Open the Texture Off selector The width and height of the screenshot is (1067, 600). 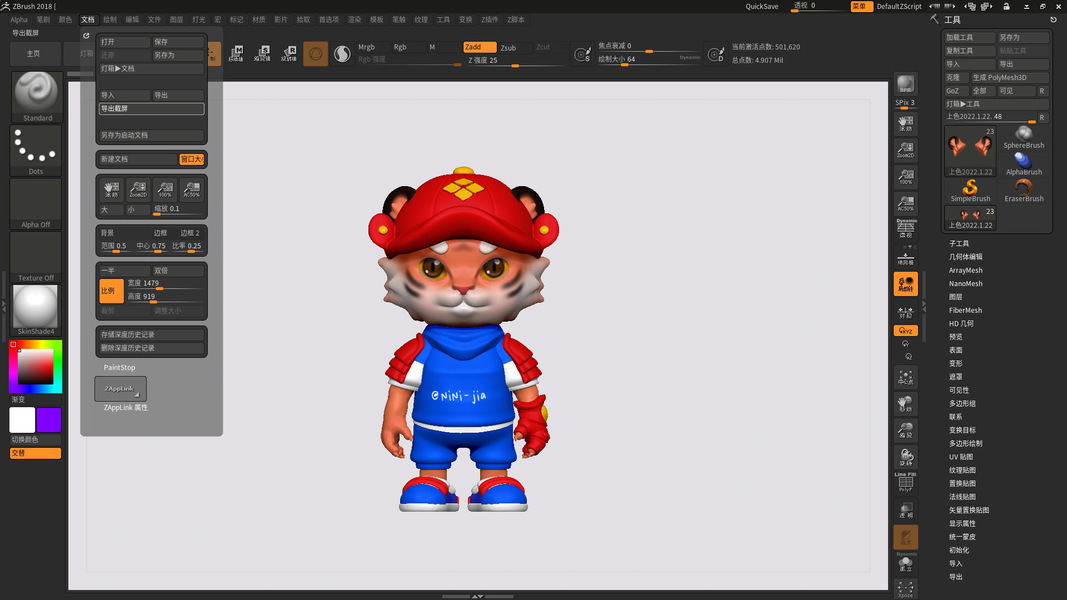pos(36,256)
